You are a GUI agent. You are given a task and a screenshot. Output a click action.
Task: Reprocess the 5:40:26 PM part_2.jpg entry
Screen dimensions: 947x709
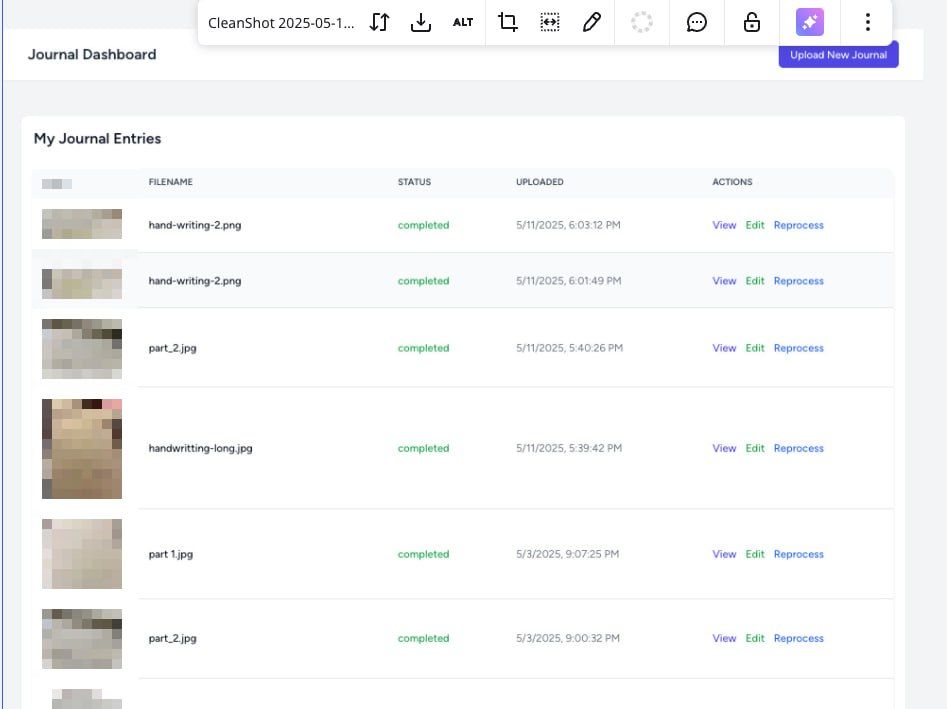(x=798, y=348)
